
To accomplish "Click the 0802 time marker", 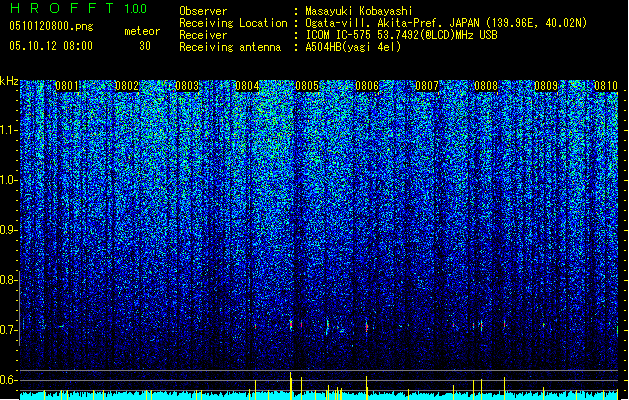I will point(127,86).
